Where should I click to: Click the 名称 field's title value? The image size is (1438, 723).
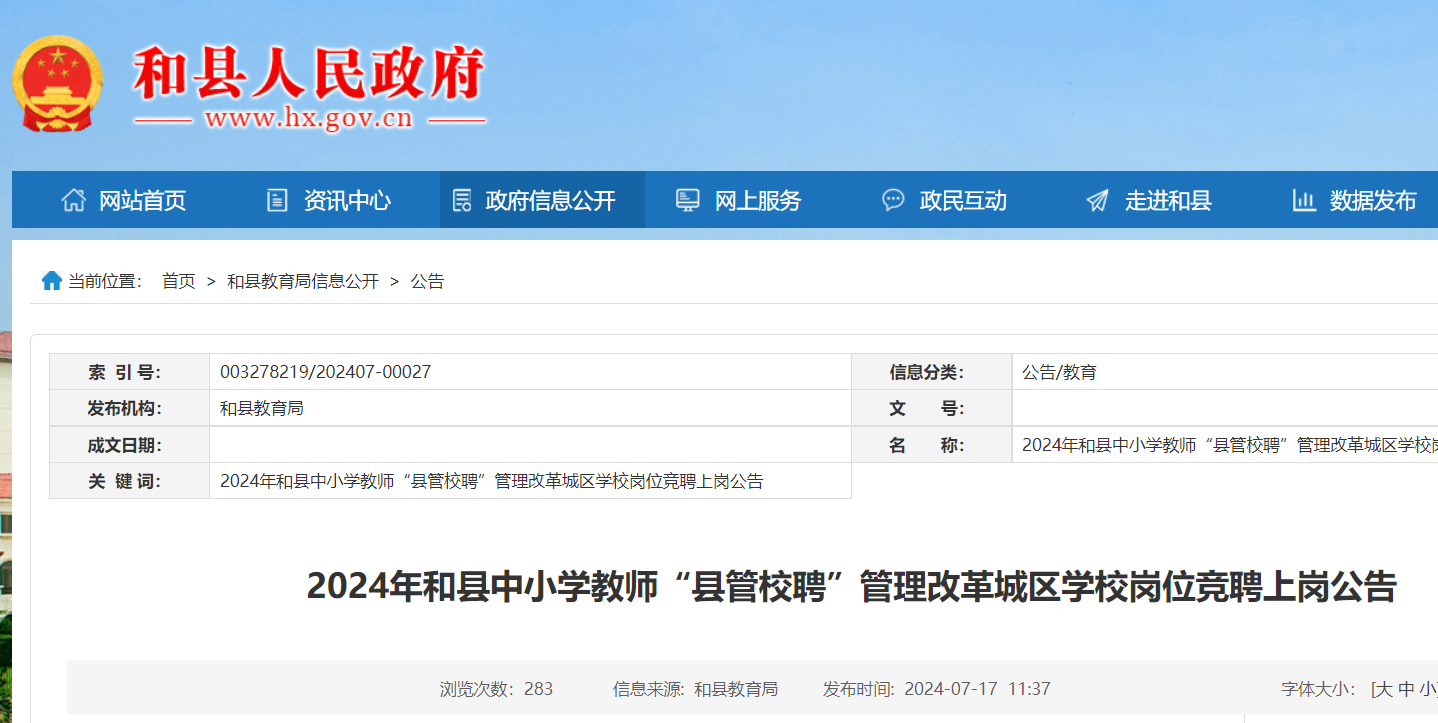(1230, 445)
